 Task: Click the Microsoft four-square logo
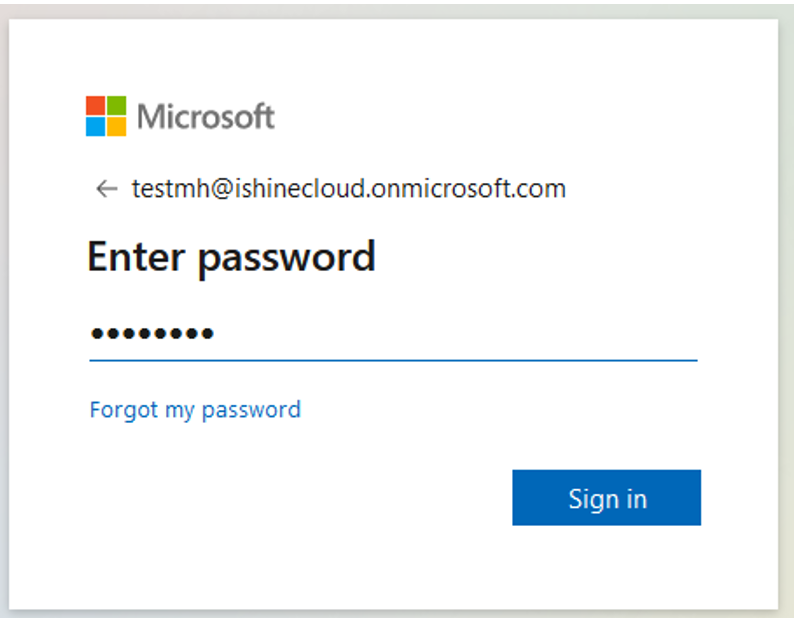[x=106, y=116]
